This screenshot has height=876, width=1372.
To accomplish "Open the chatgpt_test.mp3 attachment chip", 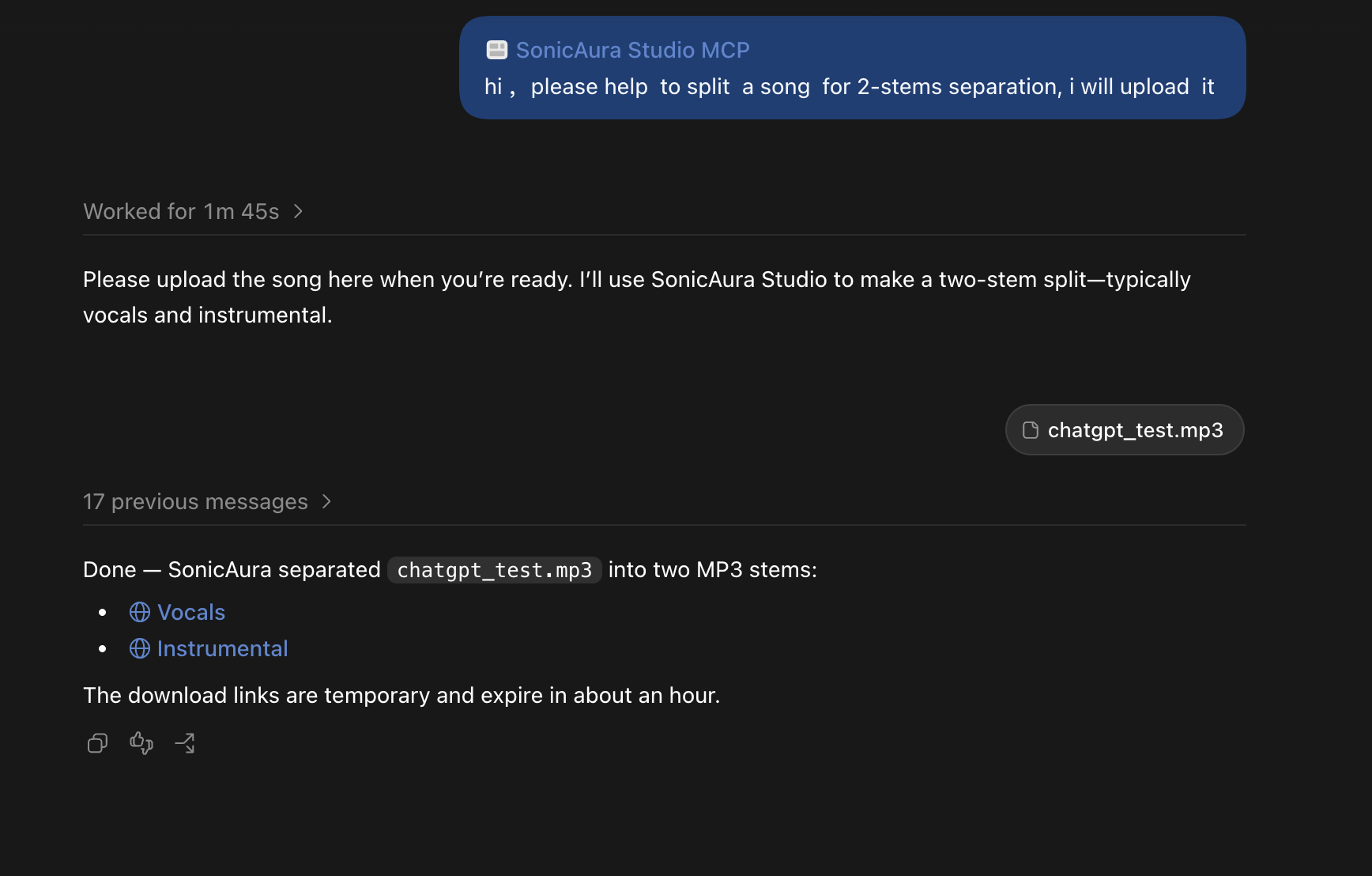I will tap(1125, 429).
